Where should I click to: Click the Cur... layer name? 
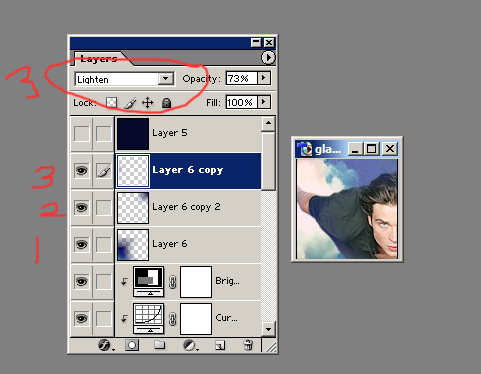(226, 318)
